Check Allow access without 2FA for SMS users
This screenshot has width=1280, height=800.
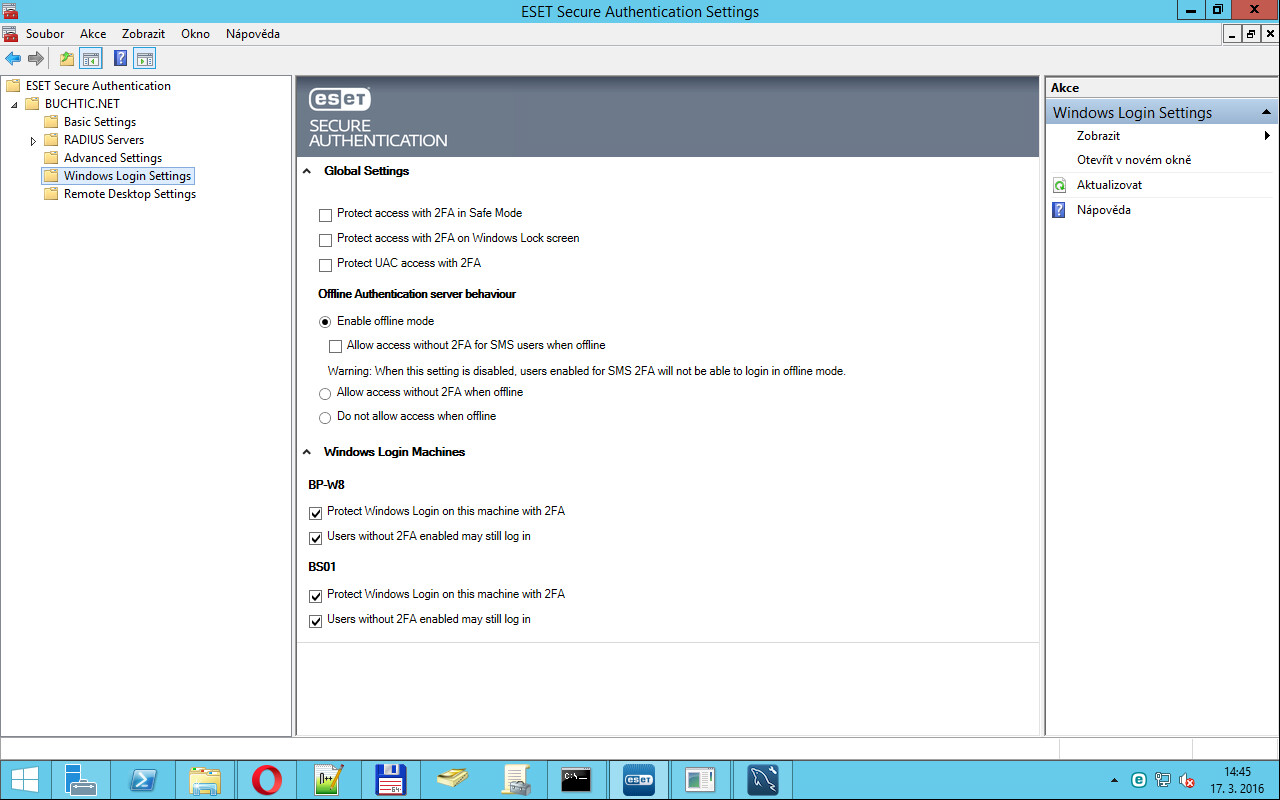[336, 346]
